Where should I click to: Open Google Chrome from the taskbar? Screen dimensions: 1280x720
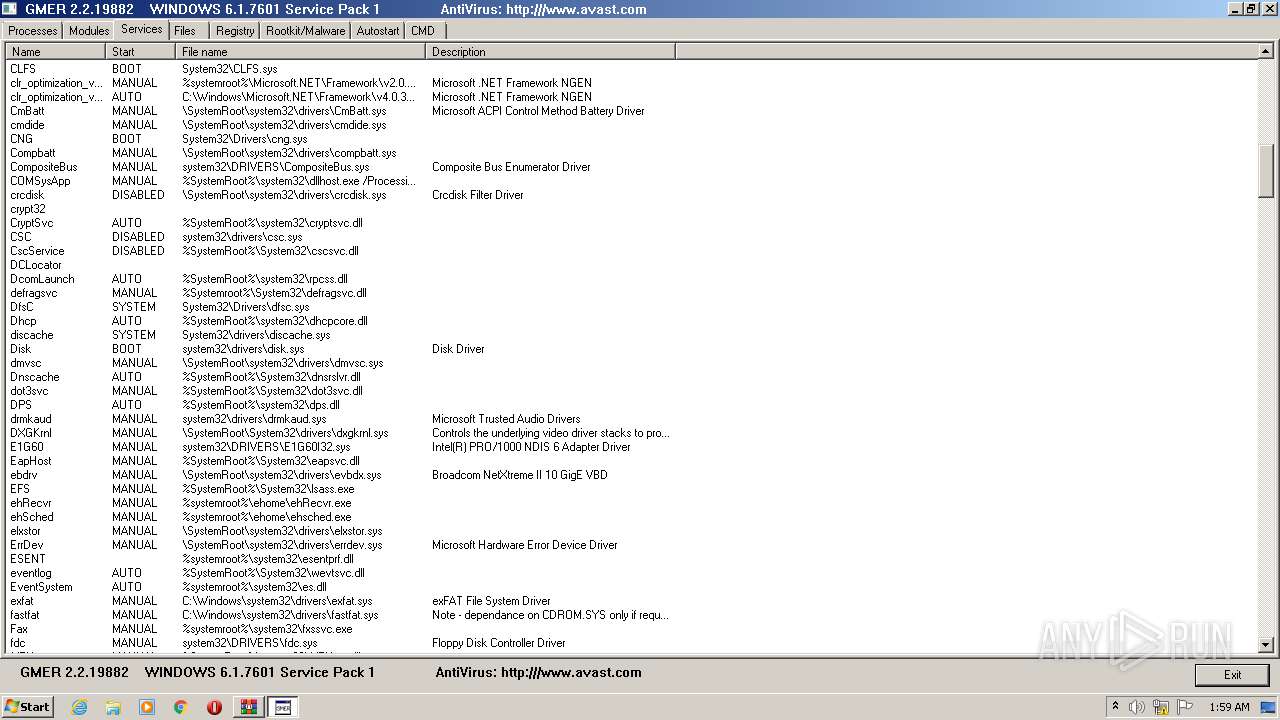181,707
